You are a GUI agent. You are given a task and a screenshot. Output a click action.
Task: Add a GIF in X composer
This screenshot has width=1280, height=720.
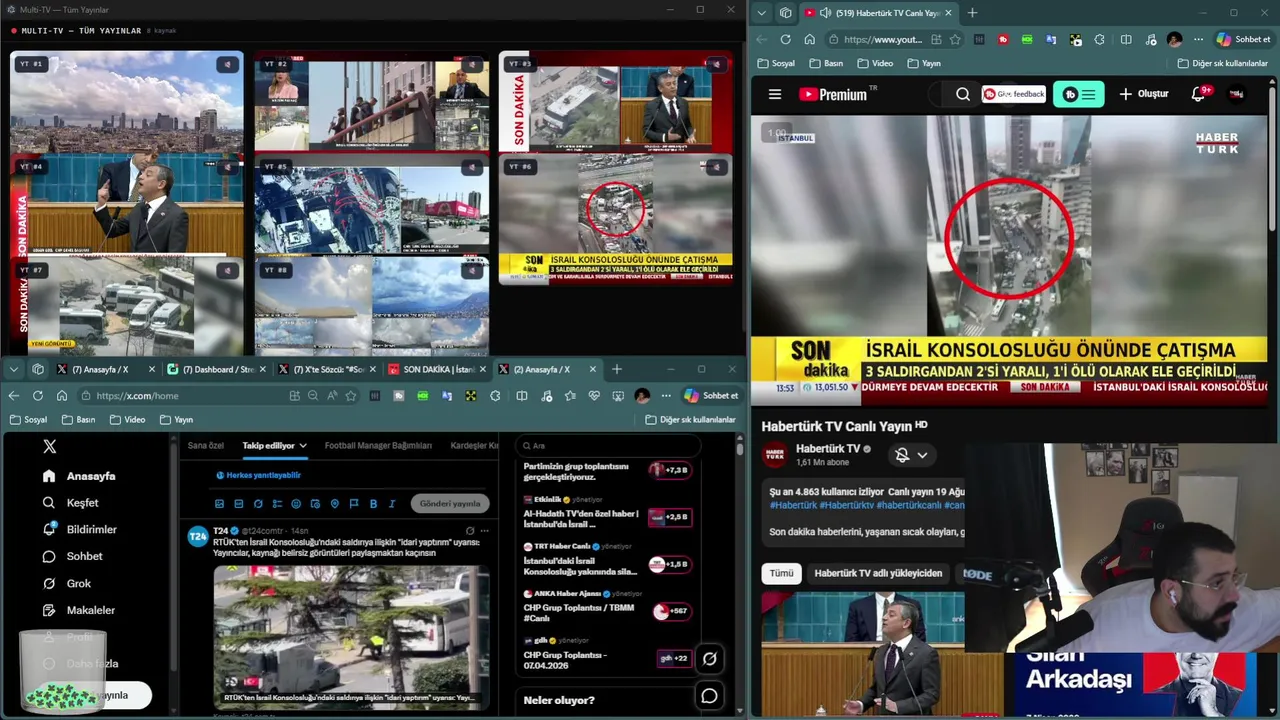coord(239,504)
